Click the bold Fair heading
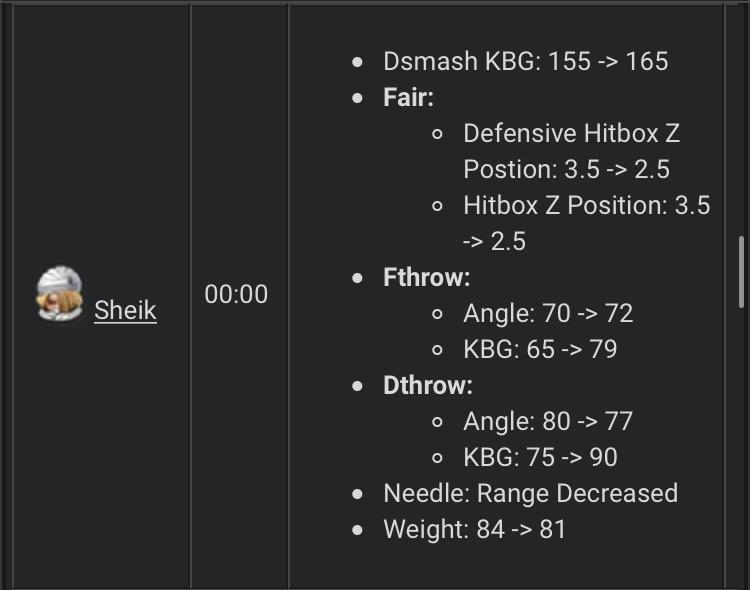This screenshot has height=590, width=750. pyautogui.click(x=408, y=98)
